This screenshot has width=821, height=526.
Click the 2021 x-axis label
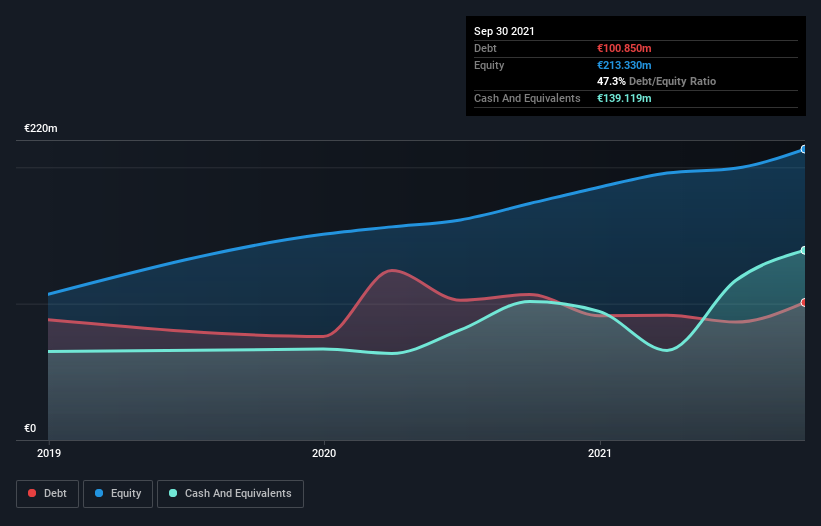(600, 453)
